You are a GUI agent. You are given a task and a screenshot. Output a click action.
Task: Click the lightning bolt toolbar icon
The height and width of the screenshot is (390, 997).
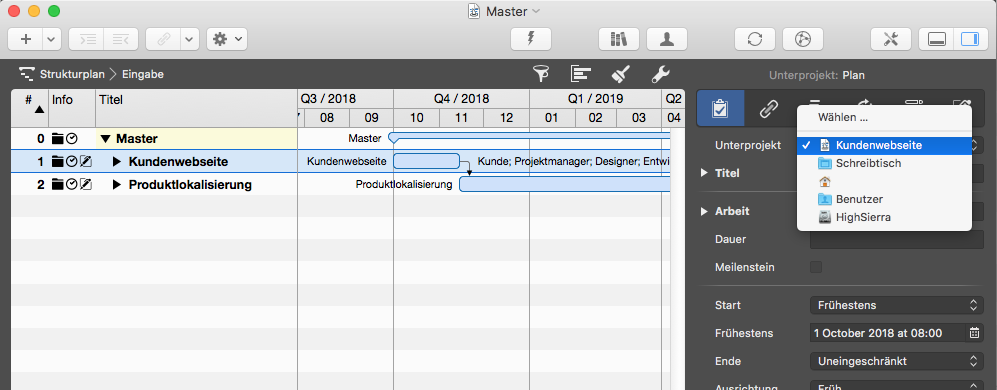coord(530,39)
